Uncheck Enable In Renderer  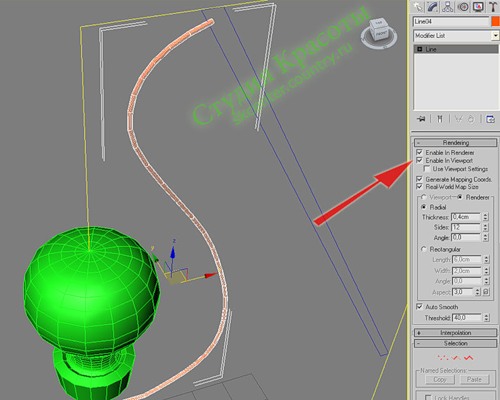(420, 152)
